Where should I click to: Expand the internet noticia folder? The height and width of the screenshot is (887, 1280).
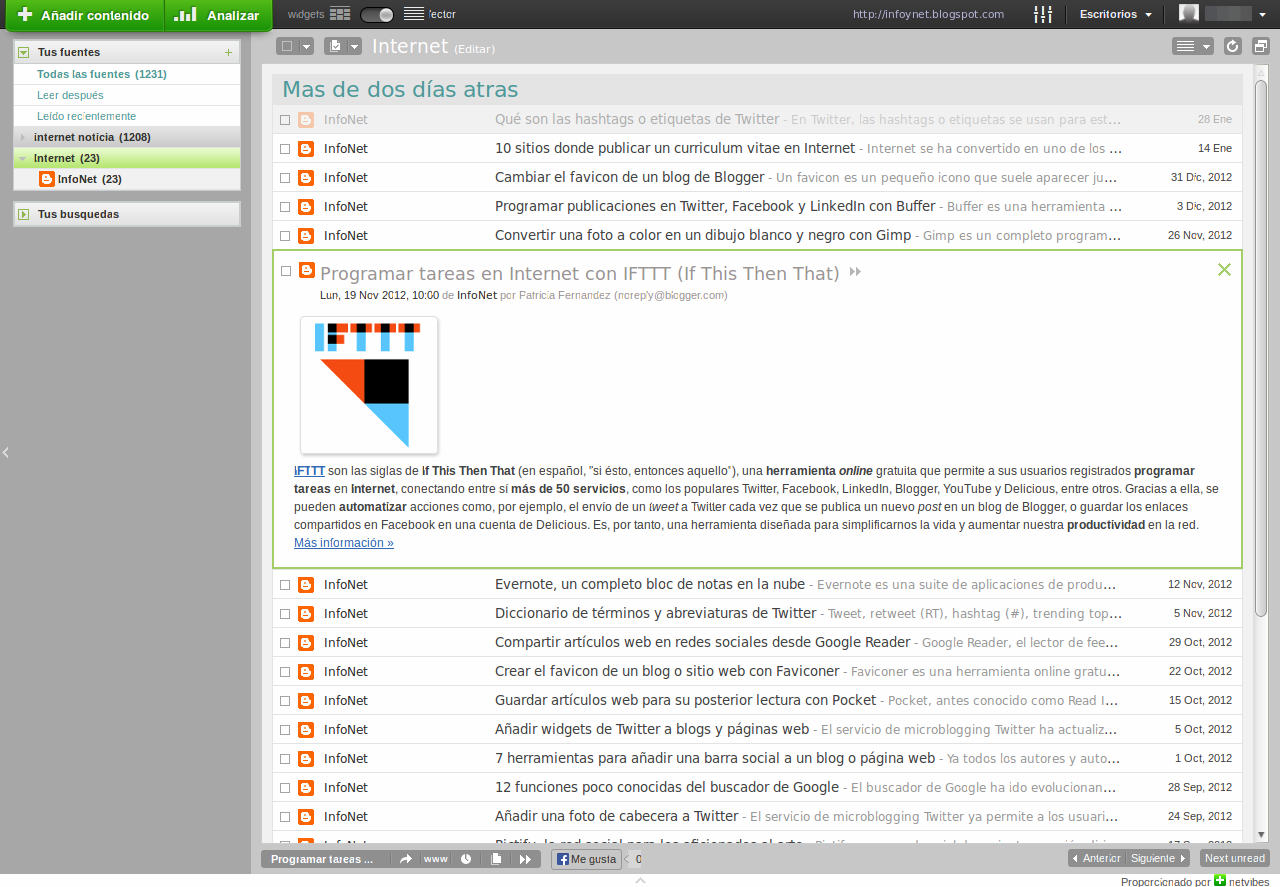[x=23, y=137]
